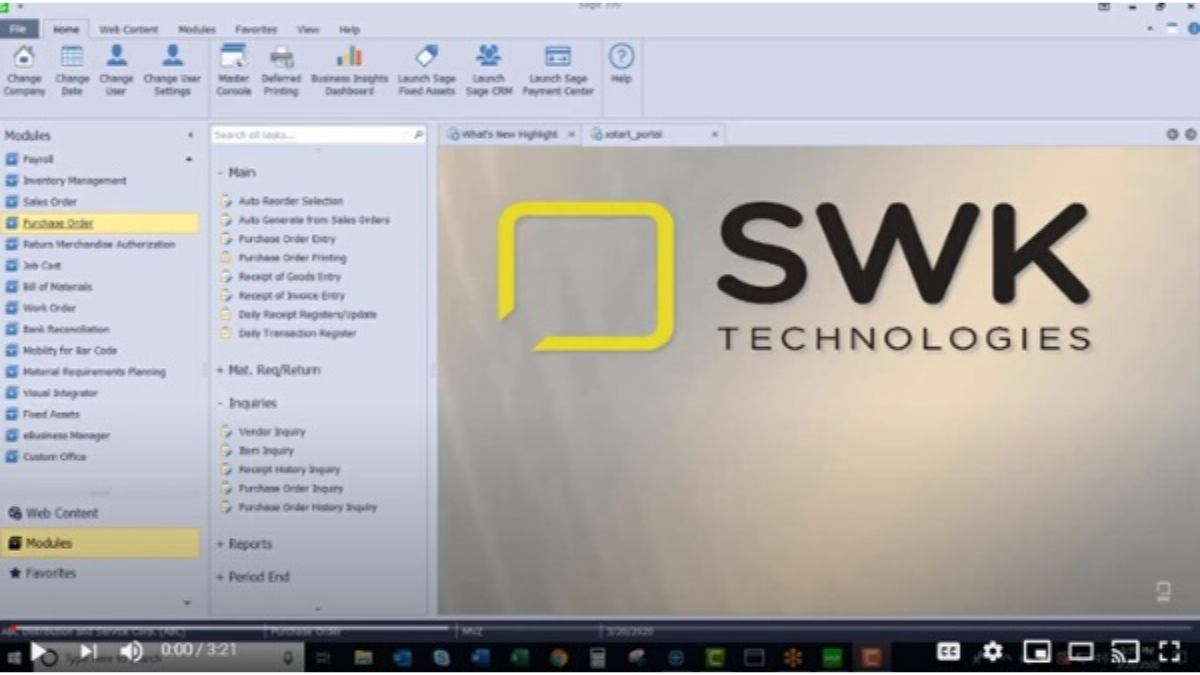Open the Change Date calendar icon
Image resolution: width=1200 pixels, height=675 pixels.
point(72,70)
